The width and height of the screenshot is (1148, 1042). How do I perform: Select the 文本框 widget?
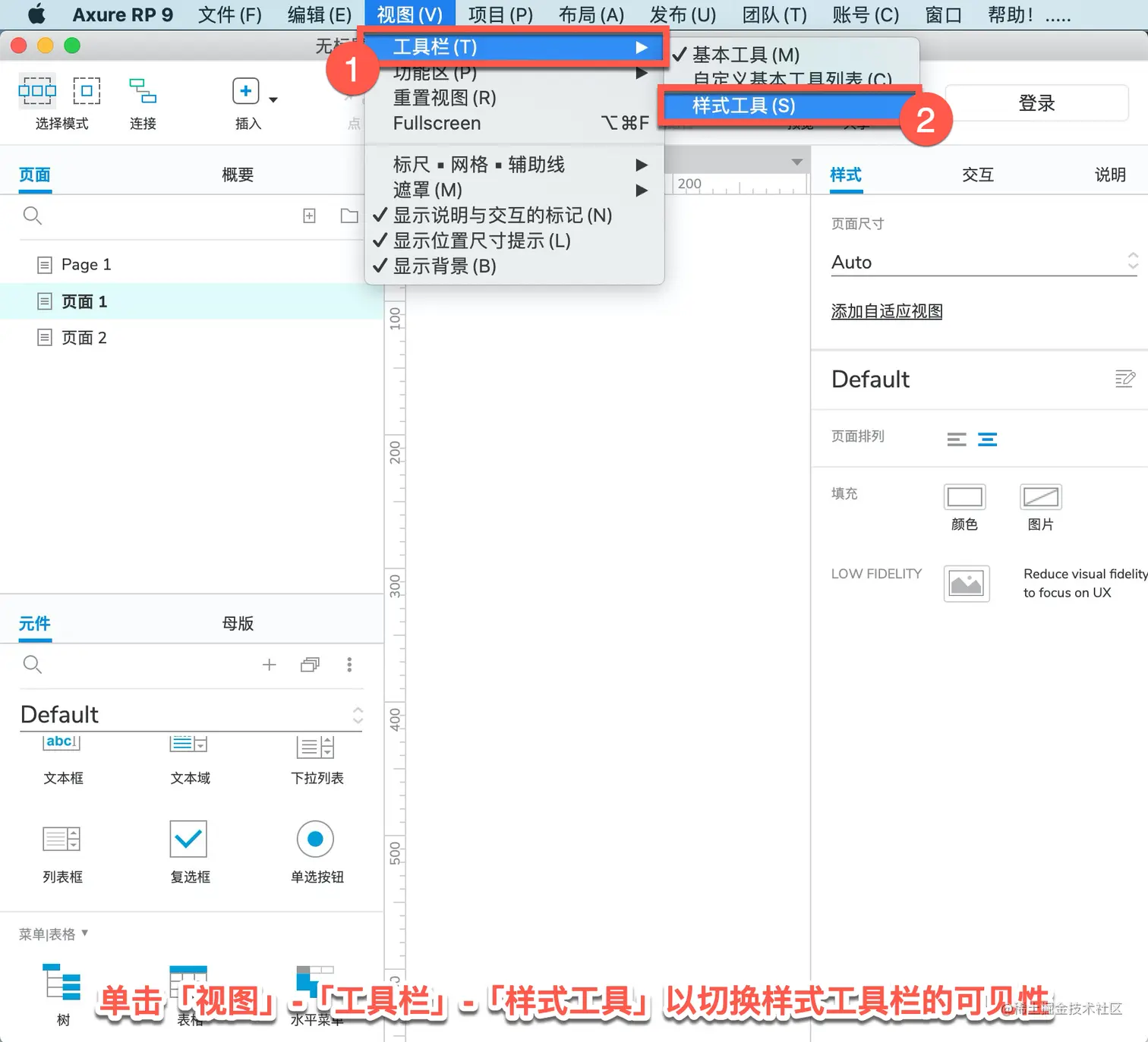[x=62, y=759]
